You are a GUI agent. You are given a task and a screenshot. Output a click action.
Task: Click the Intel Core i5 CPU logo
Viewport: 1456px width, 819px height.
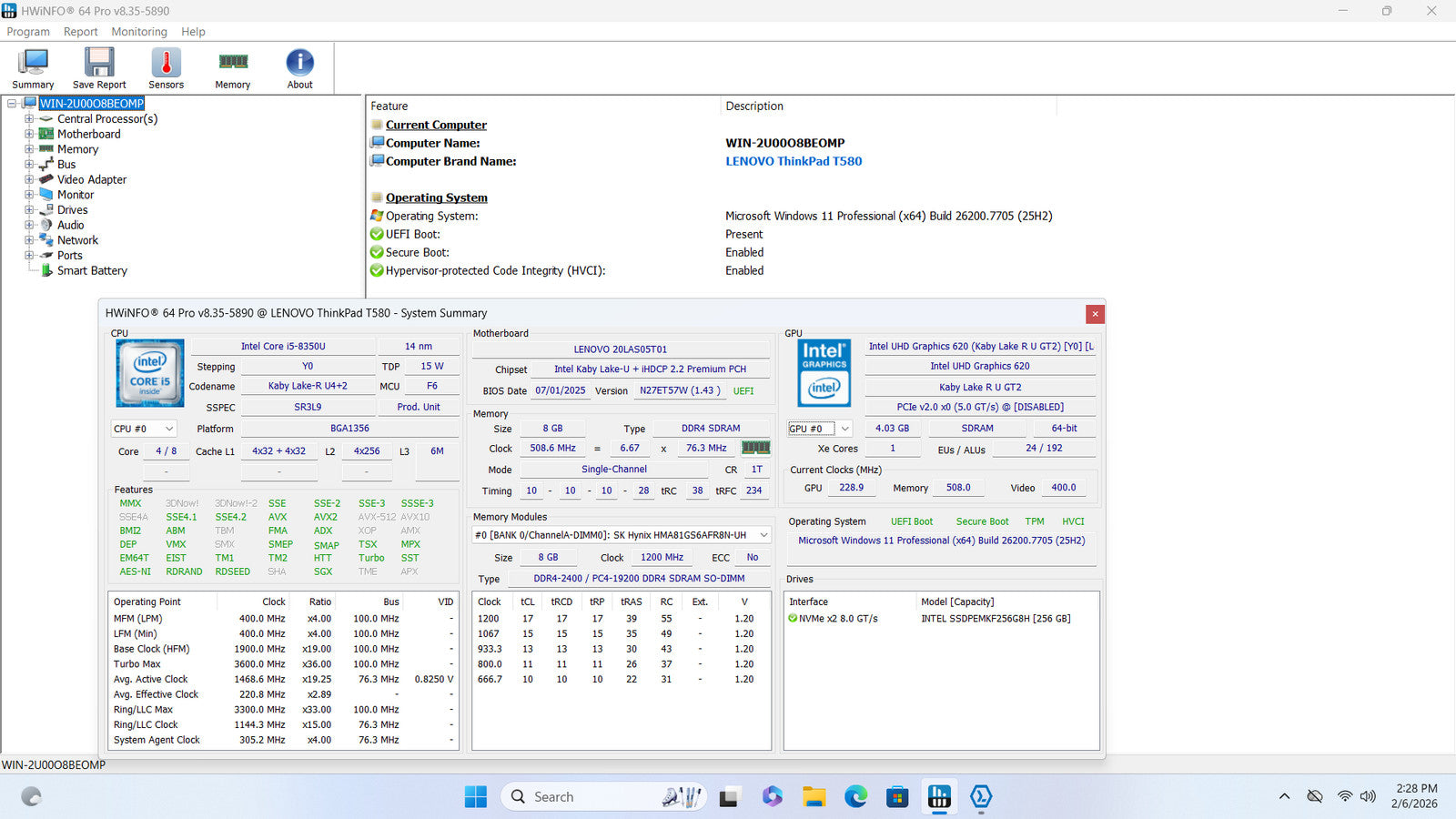tap(150, 373)
